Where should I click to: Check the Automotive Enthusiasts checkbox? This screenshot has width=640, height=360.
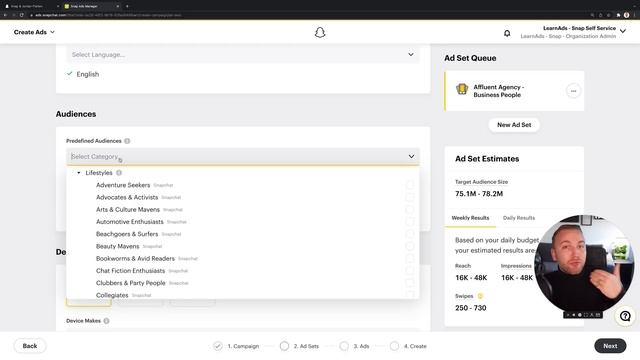pyautogui.click(x=410, y=222)
